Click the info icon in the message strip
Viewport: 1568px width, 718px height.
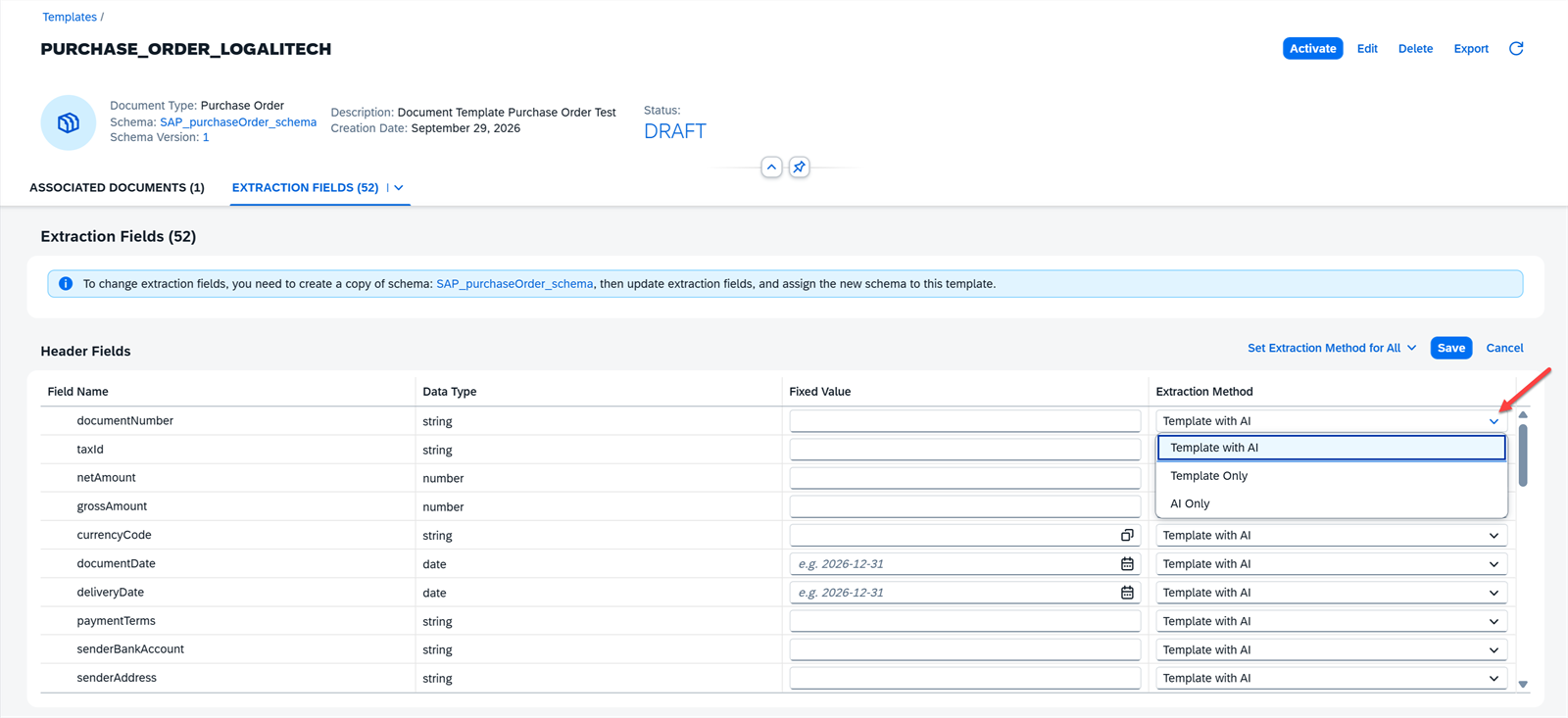coord(66,284)
